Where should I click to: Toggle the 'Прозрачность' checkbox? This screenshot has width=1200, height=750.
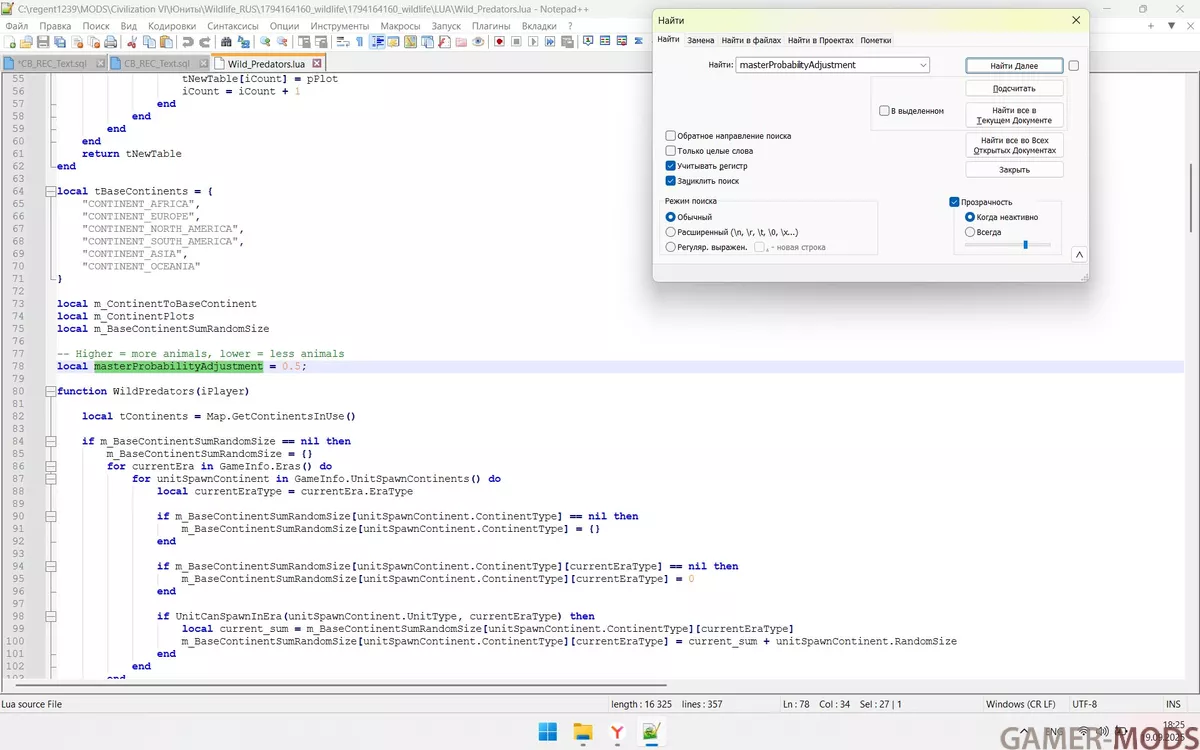coord(954,202)
